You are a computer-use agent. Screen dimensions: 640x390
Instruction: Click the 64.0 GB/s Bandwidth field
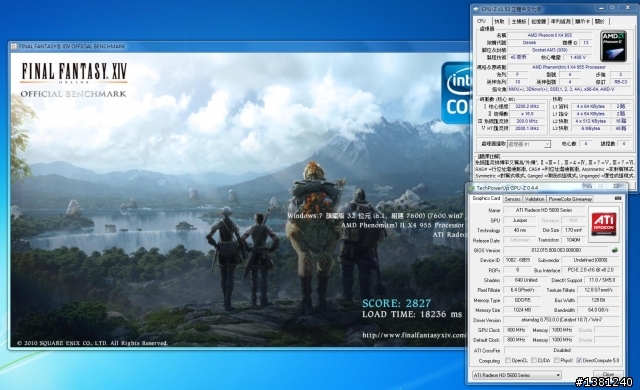point(598,310)
